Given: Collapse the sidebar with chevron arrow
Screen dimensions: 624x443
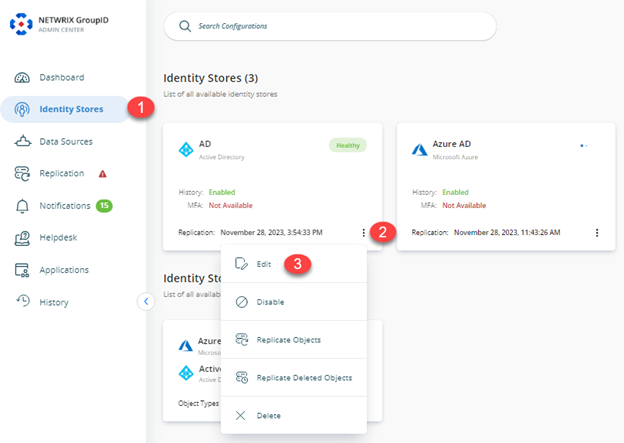Looking at the screenshot, I should click(145, 300).
